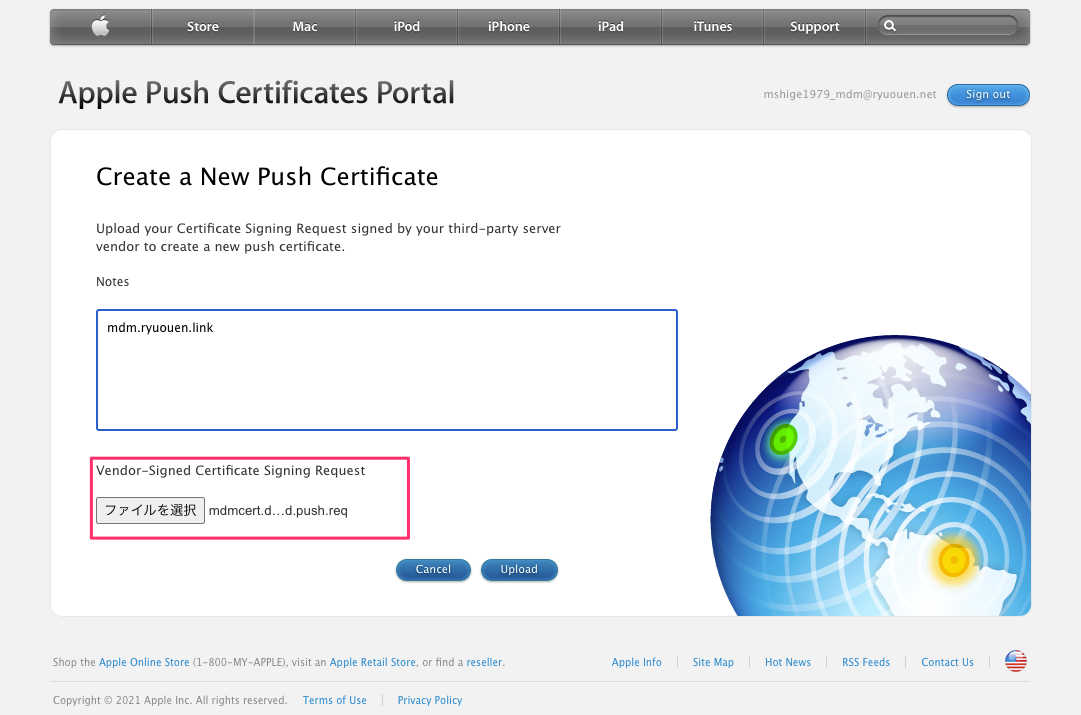This screenshot has width=1081, height=715.
Task: Click inside the Notes text area
Action: pyautogui.click(x=387, y=370)
